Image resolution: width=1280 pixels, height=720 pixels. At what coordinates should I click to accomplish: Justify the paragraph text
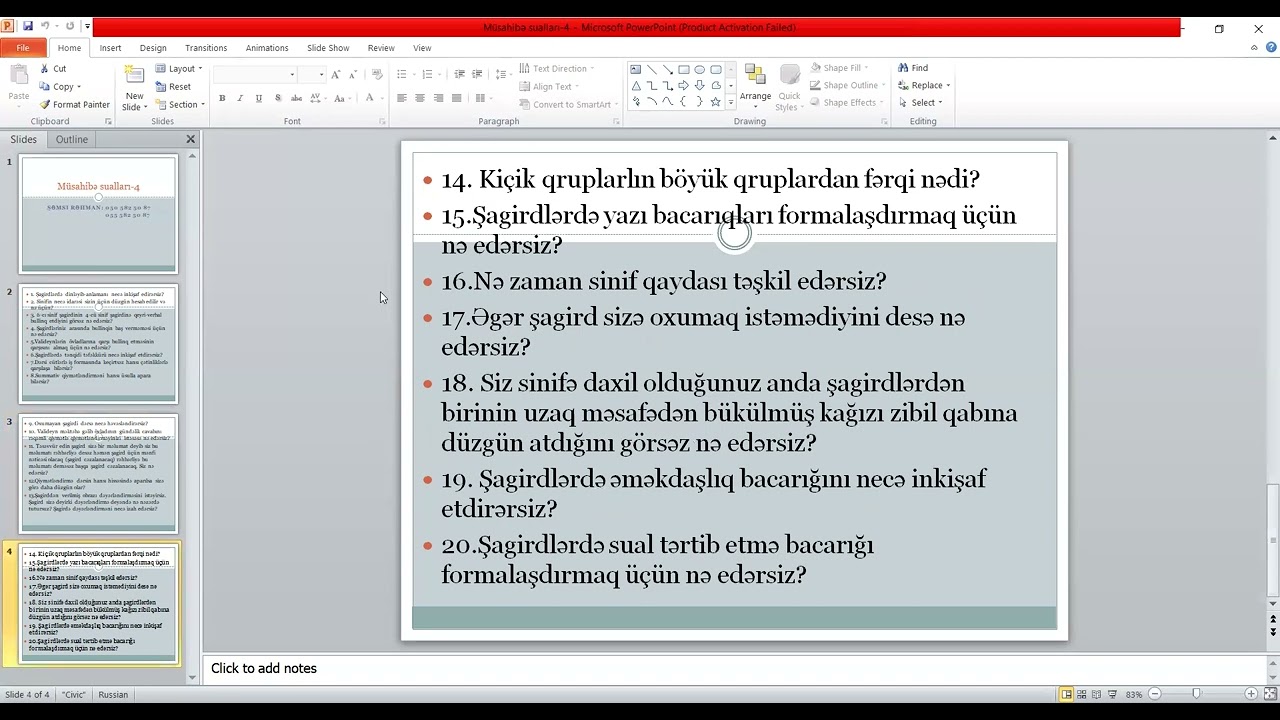pyautogui.click(x=456, y=98)
